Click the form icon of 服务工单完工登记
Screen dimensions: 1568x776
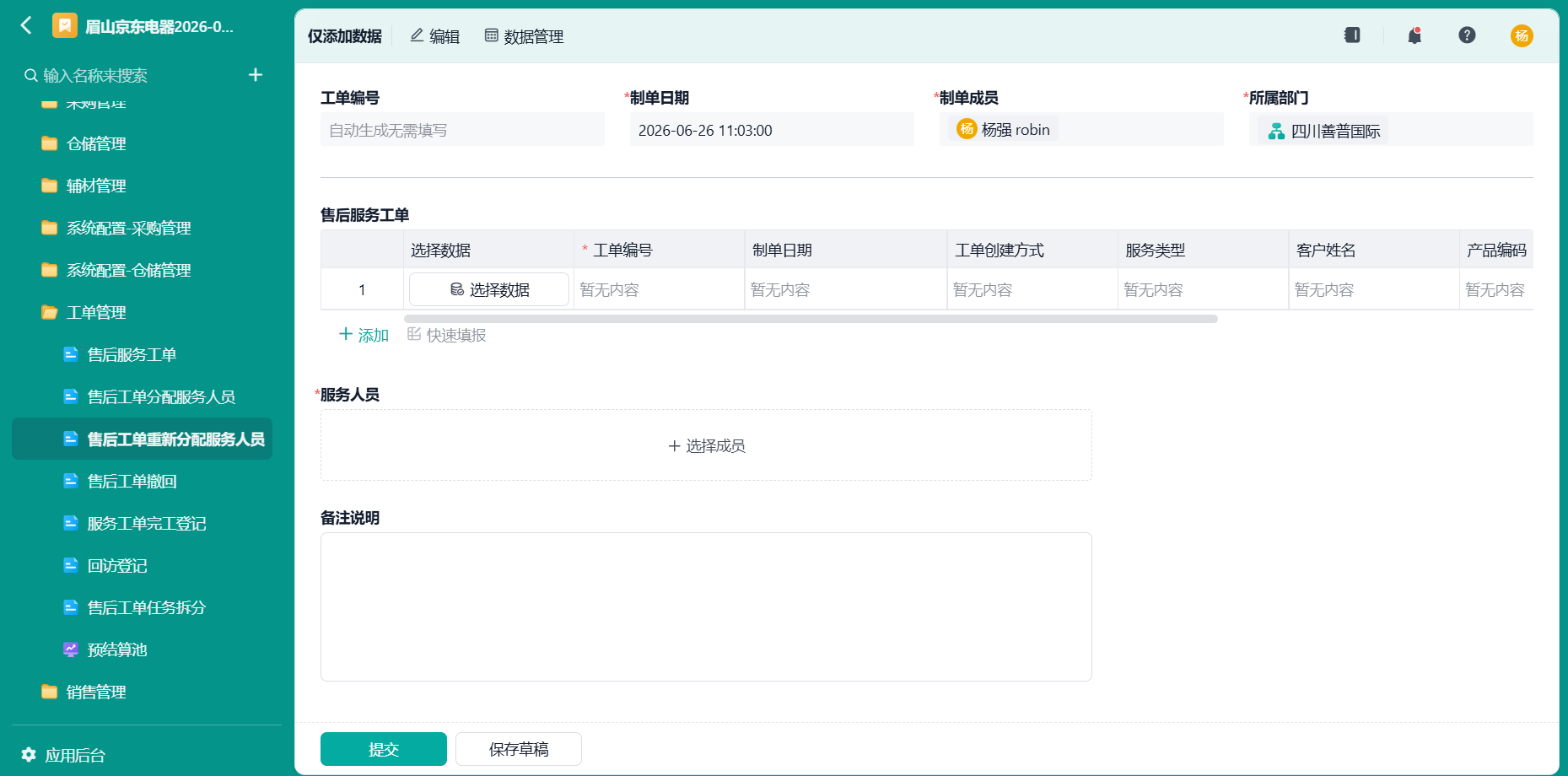pos(71,523)
